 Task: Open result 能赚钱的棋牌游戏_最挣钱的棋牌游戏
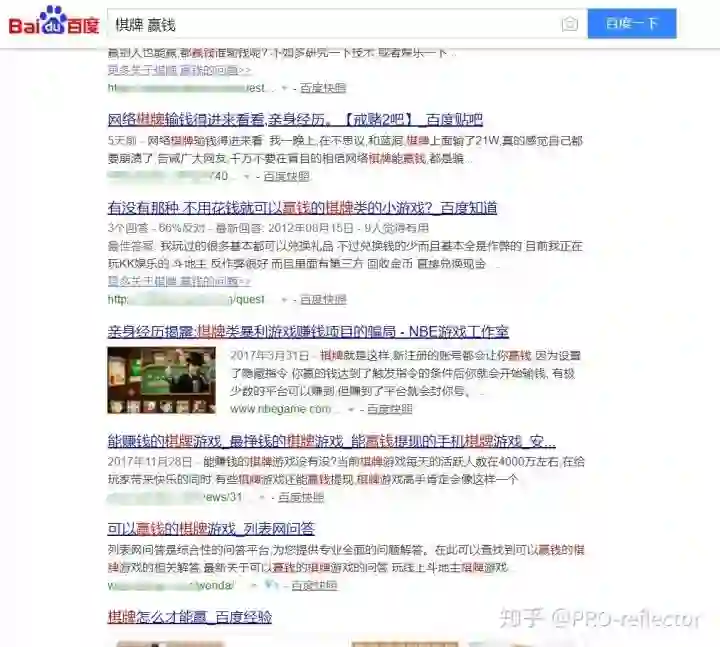332,441
